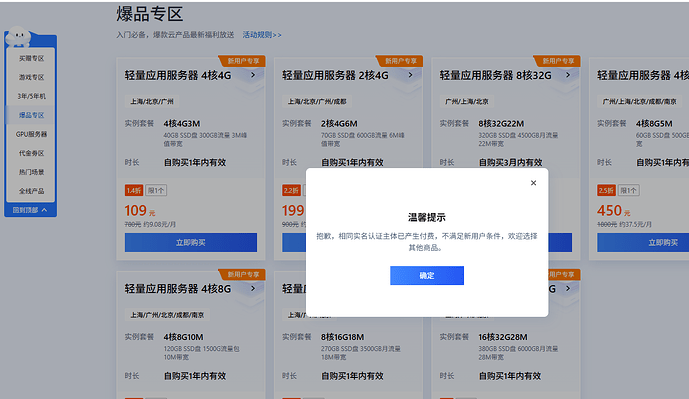Click 1.4折 discount badge
Screen dimensions: 689x399
pyautogui.click(x=134, y=190)
